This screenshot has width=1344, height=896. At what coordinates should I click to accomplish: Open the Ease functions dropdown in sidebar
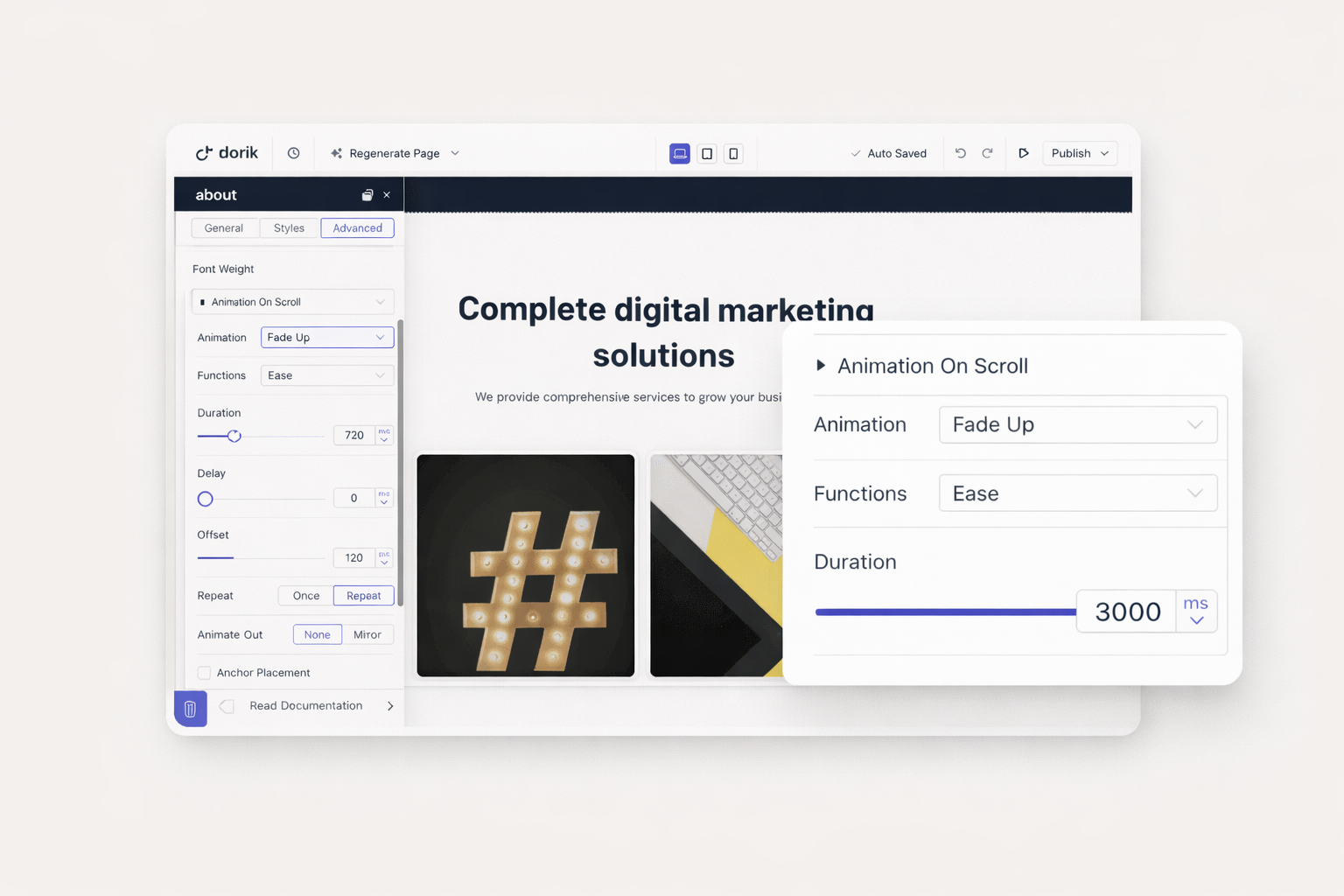326,375
